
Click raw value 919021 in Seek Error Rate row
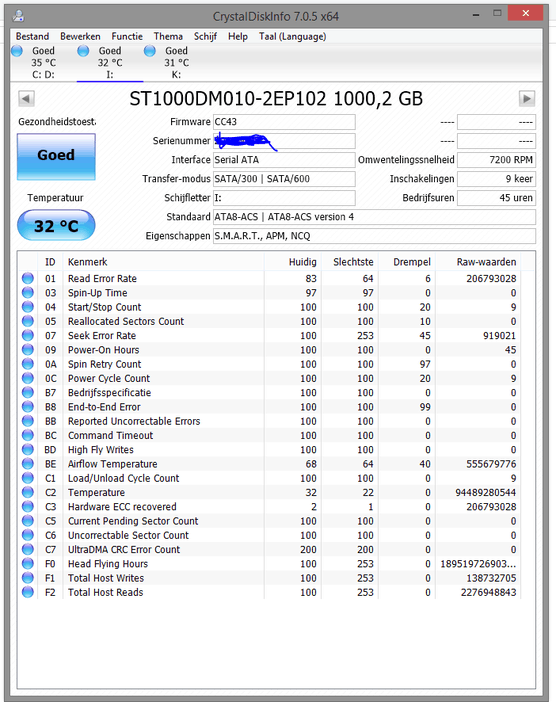499,336
